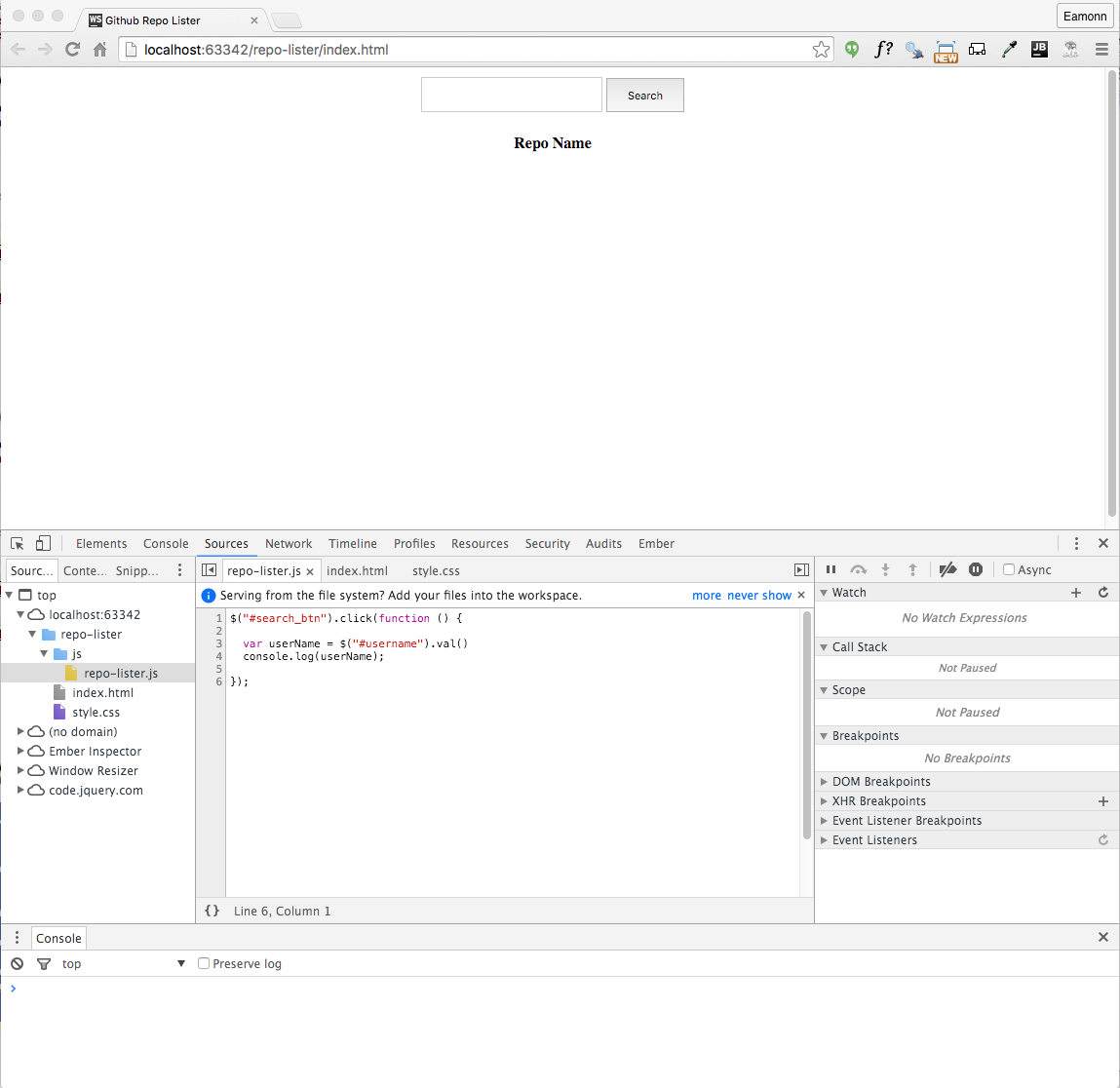Click the inspect element picker icon

[18, 544]
